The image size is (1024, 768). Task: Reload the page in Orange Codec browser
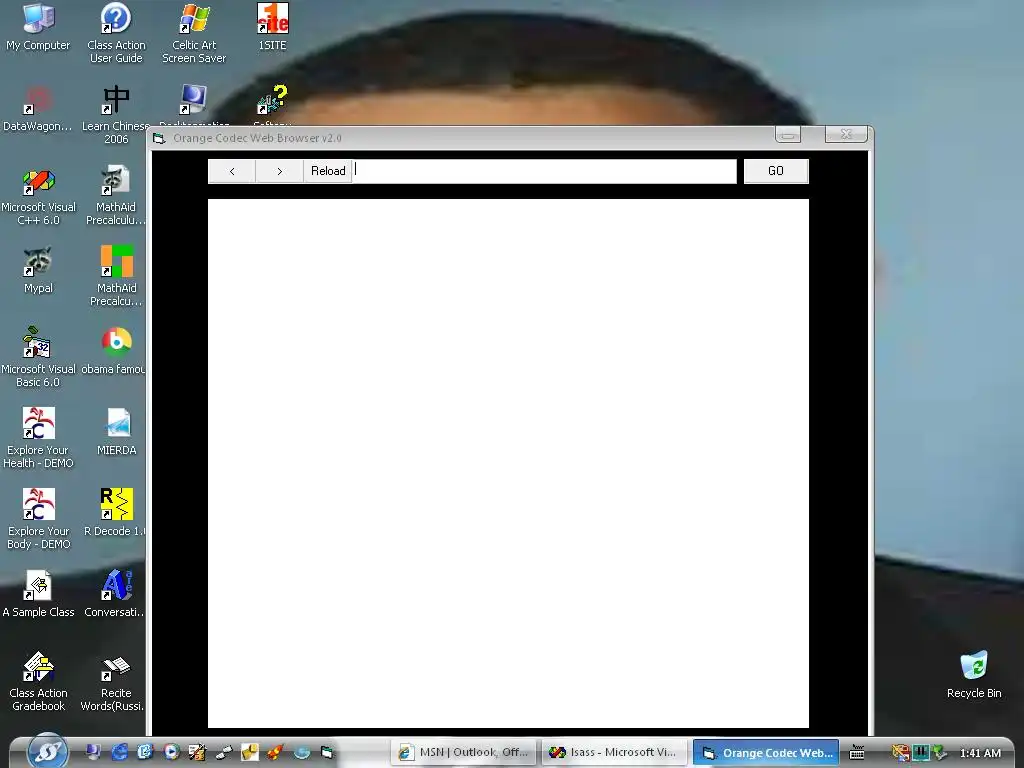[328, 171]
